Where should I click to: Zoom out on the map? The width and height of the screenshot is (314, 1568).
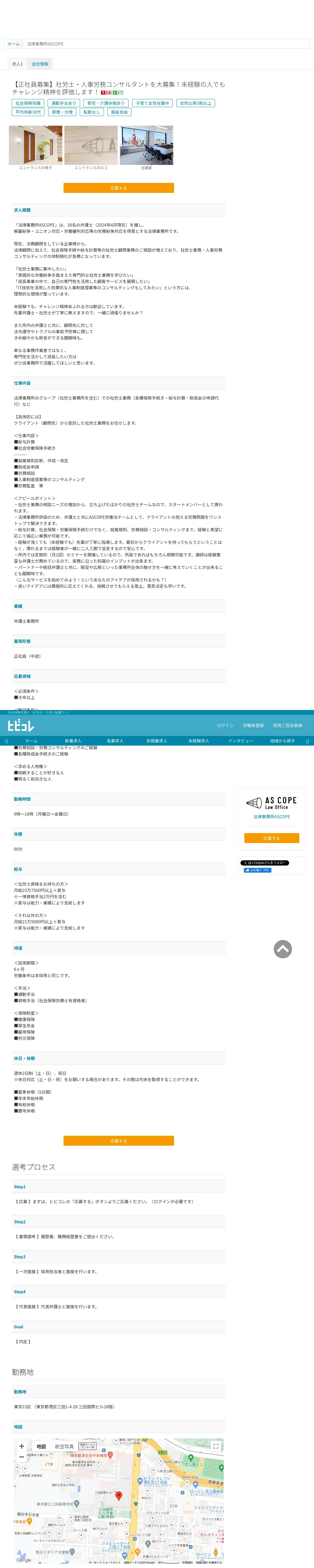coord(22,1457)
